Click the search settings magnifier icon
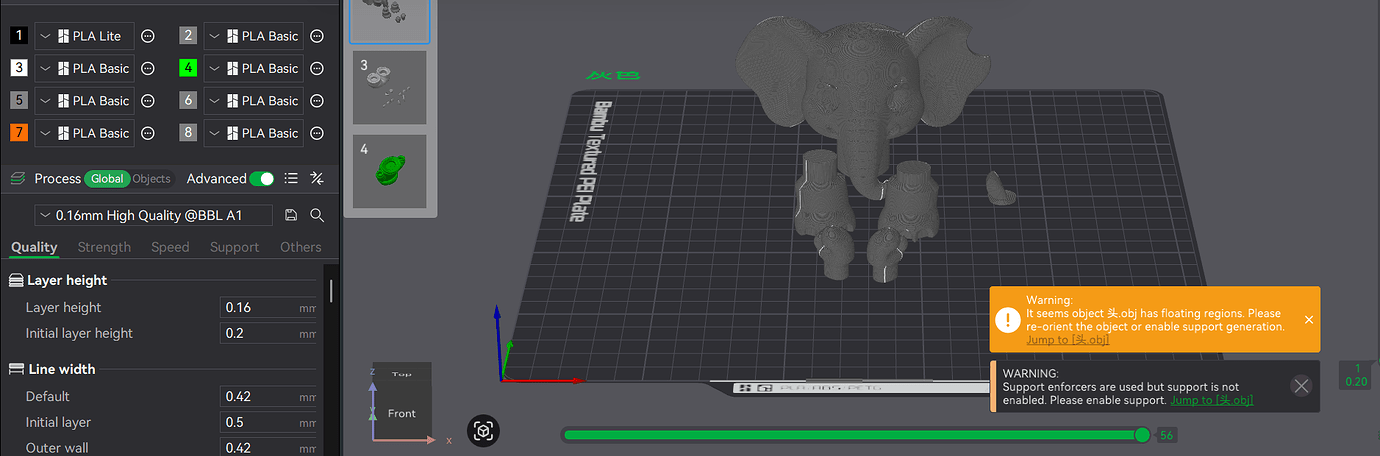The width and height of the screenshot is (1380, 456). point(317,215)
